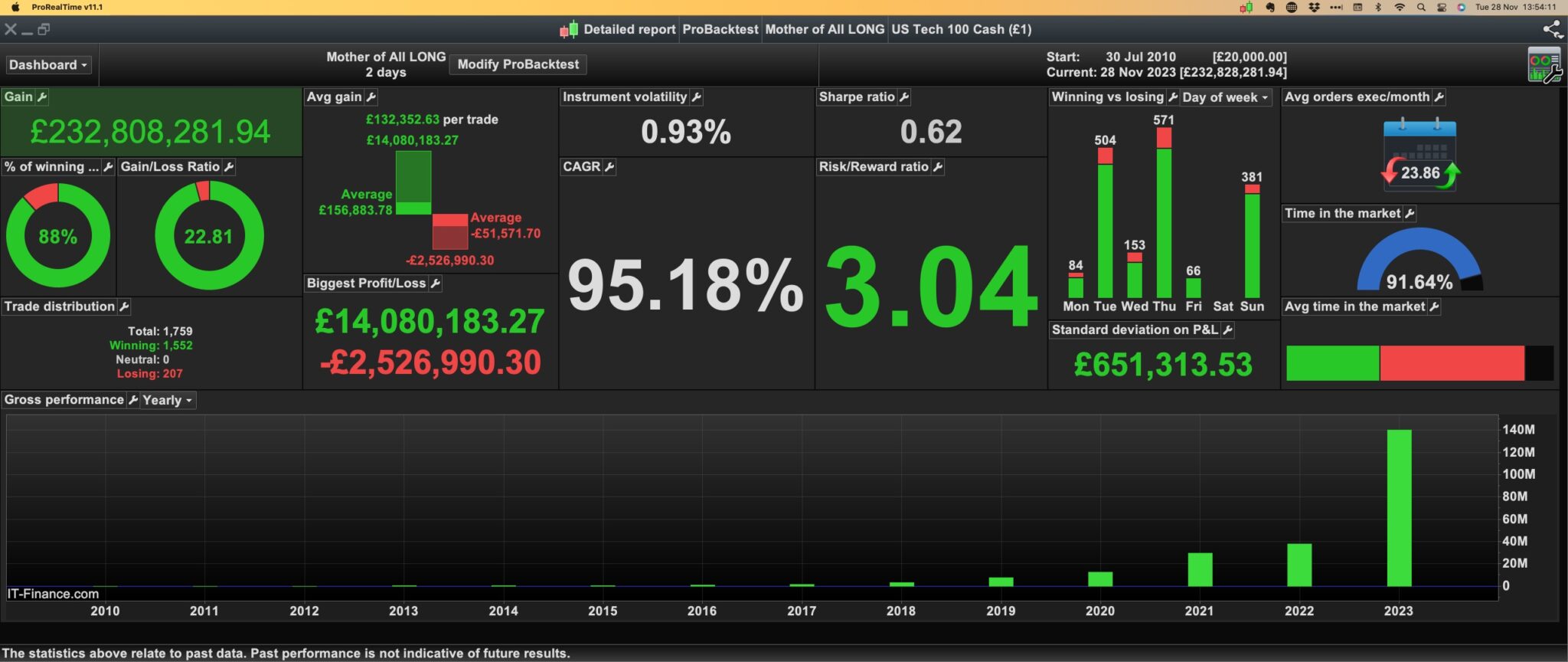Open the Gross performance wrench settings

[133, 400]
